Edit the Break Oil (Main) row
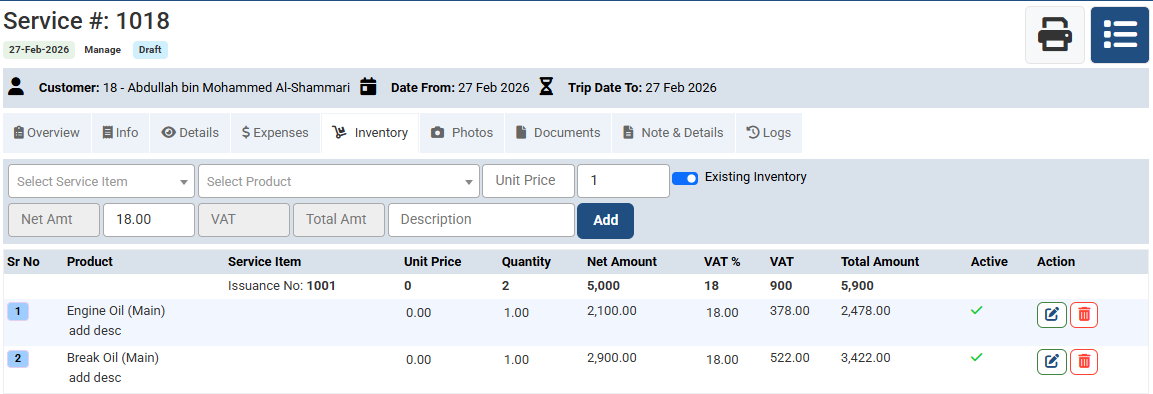This screenshot has height=394, width=1153. tap(1052, 362)
